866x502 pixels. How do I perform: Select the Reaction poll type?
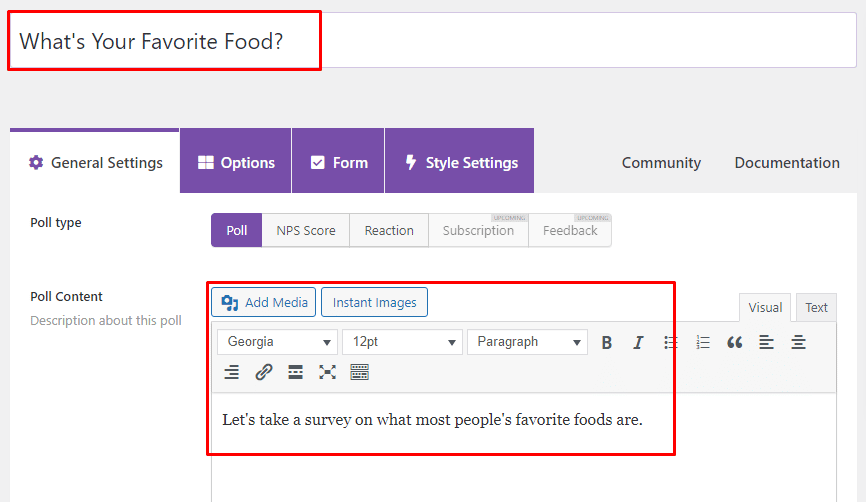389,230
